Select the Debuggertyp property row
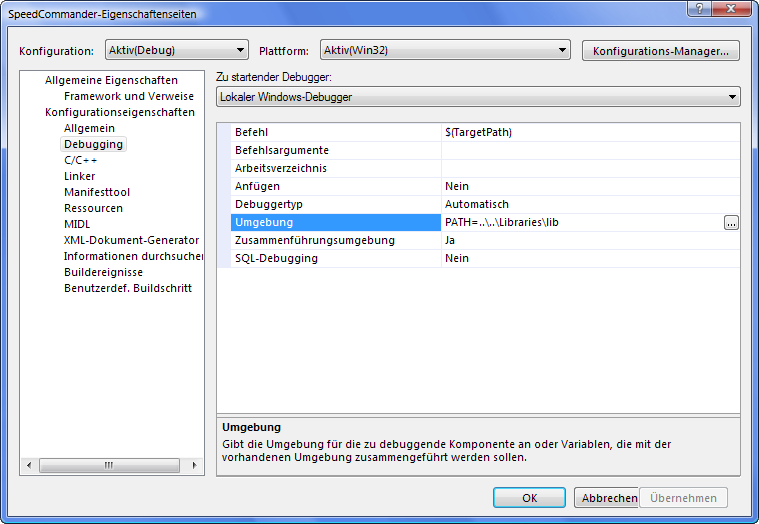 335,204
